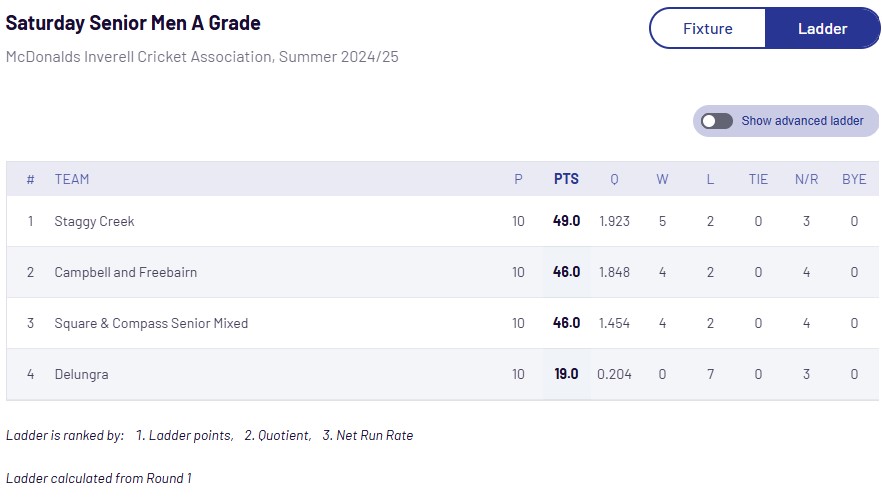Click the BYE column header
Viewport: 882px width, 498px height.
pos(854,179)
